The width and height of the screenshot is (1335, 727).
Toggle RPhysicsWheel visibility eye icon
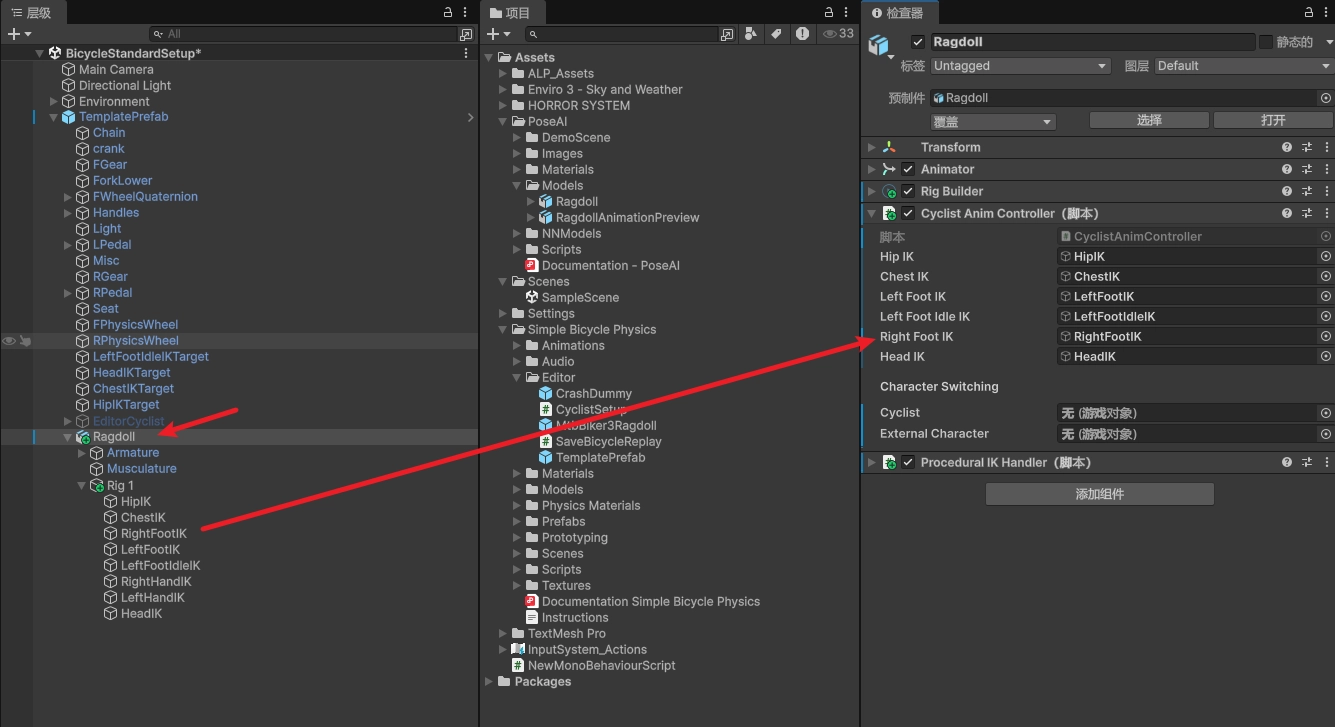(x=9, y=341)
